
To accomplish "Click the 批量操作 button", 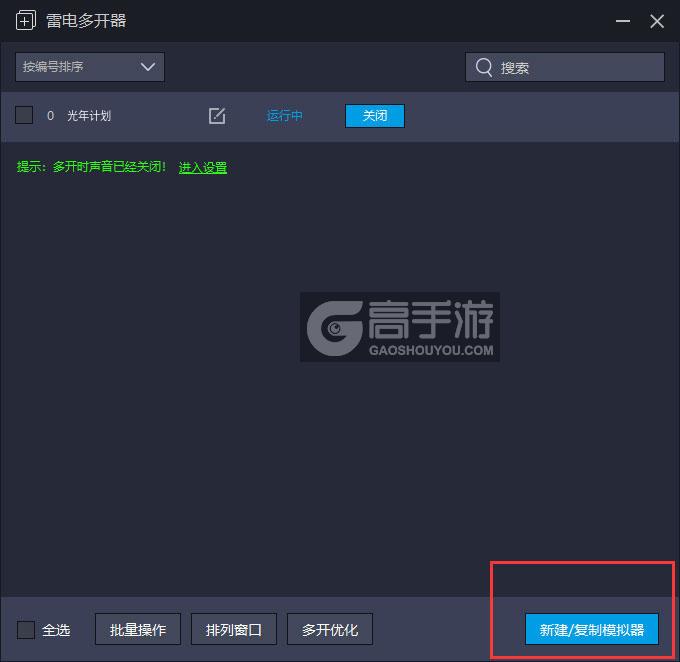I will 138,629.
